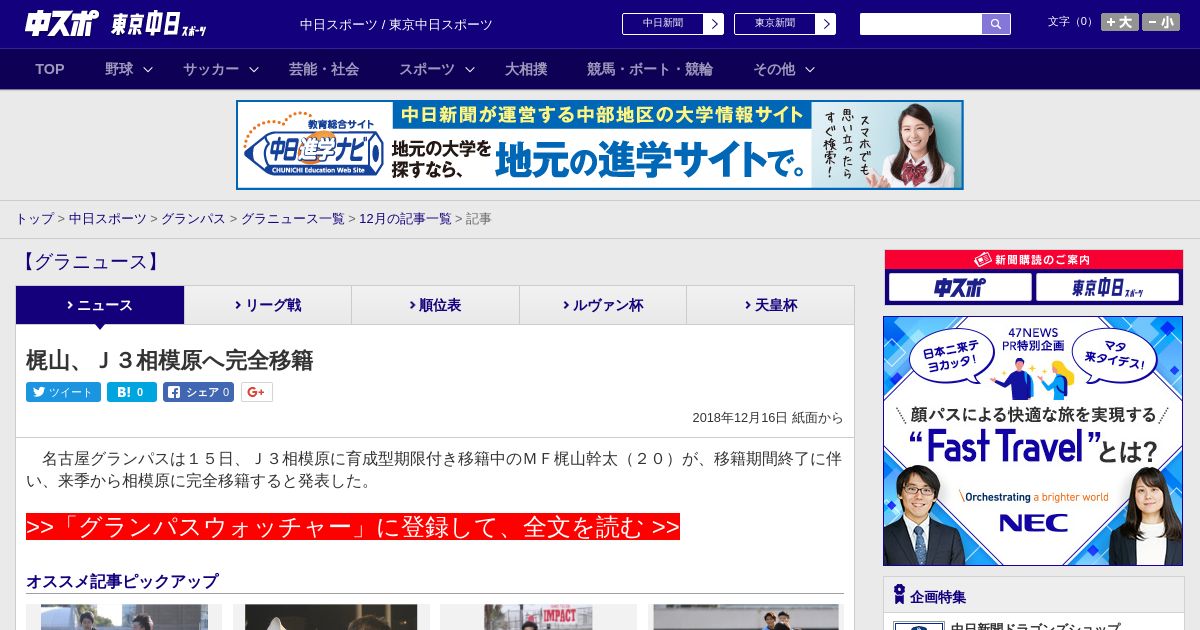The height and width of the screenshot is (630, 1200).
Task: Share article on Google+ button
Action: click(256, 392)
